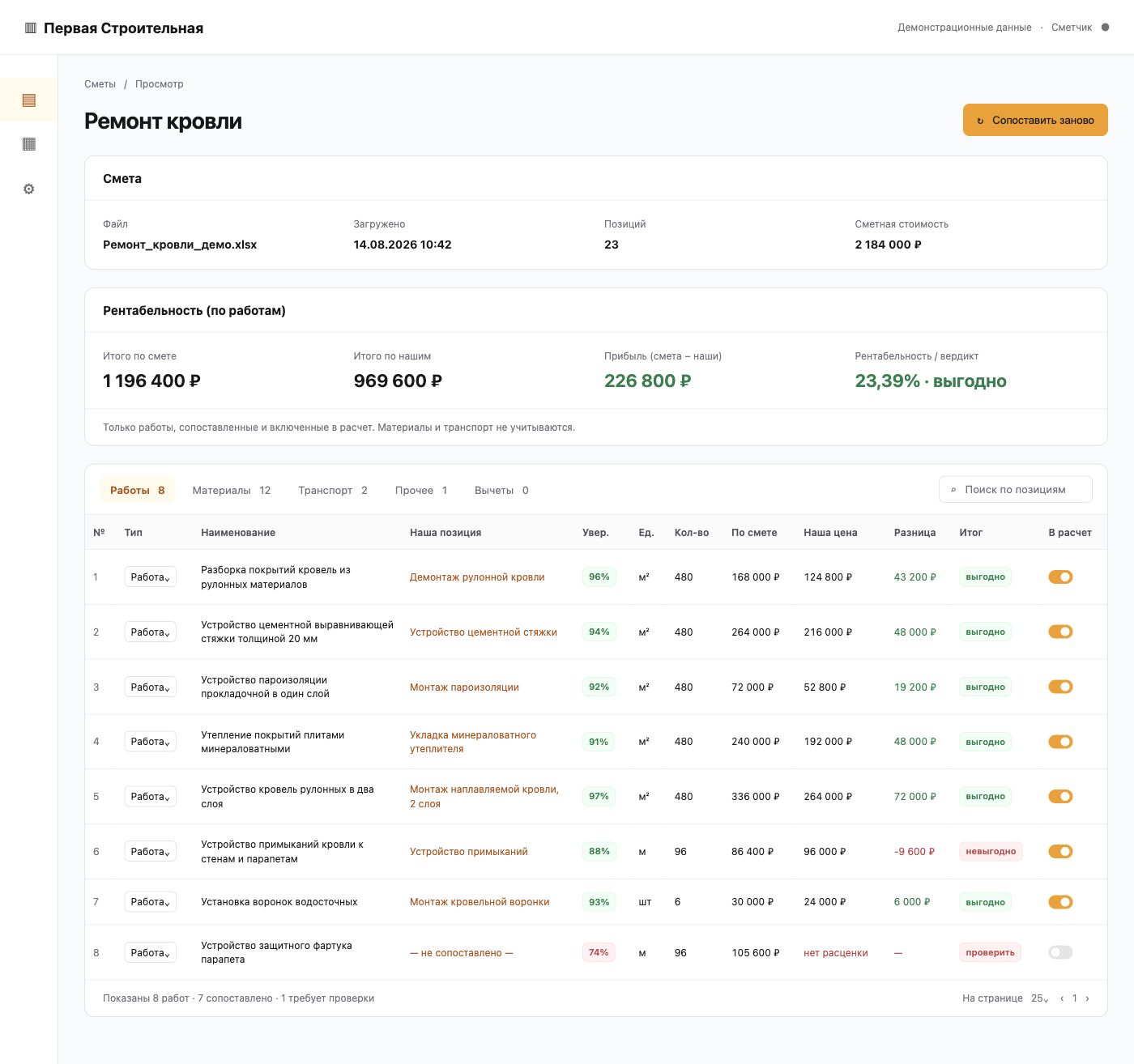Open type dropdown for row 1
The height and width of the screenshot is (1064, 1134).
150,577
